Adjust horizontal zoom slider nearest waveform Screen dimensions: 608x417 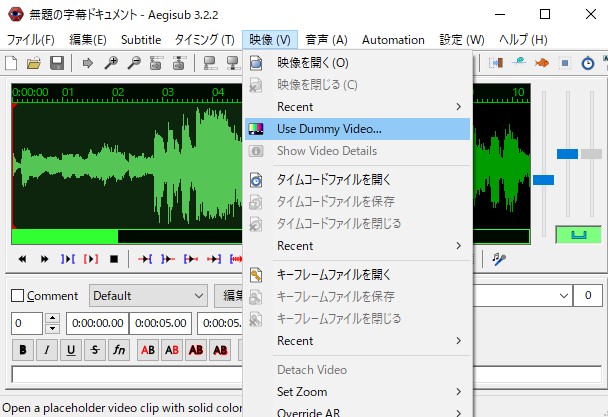click(543, 180)
